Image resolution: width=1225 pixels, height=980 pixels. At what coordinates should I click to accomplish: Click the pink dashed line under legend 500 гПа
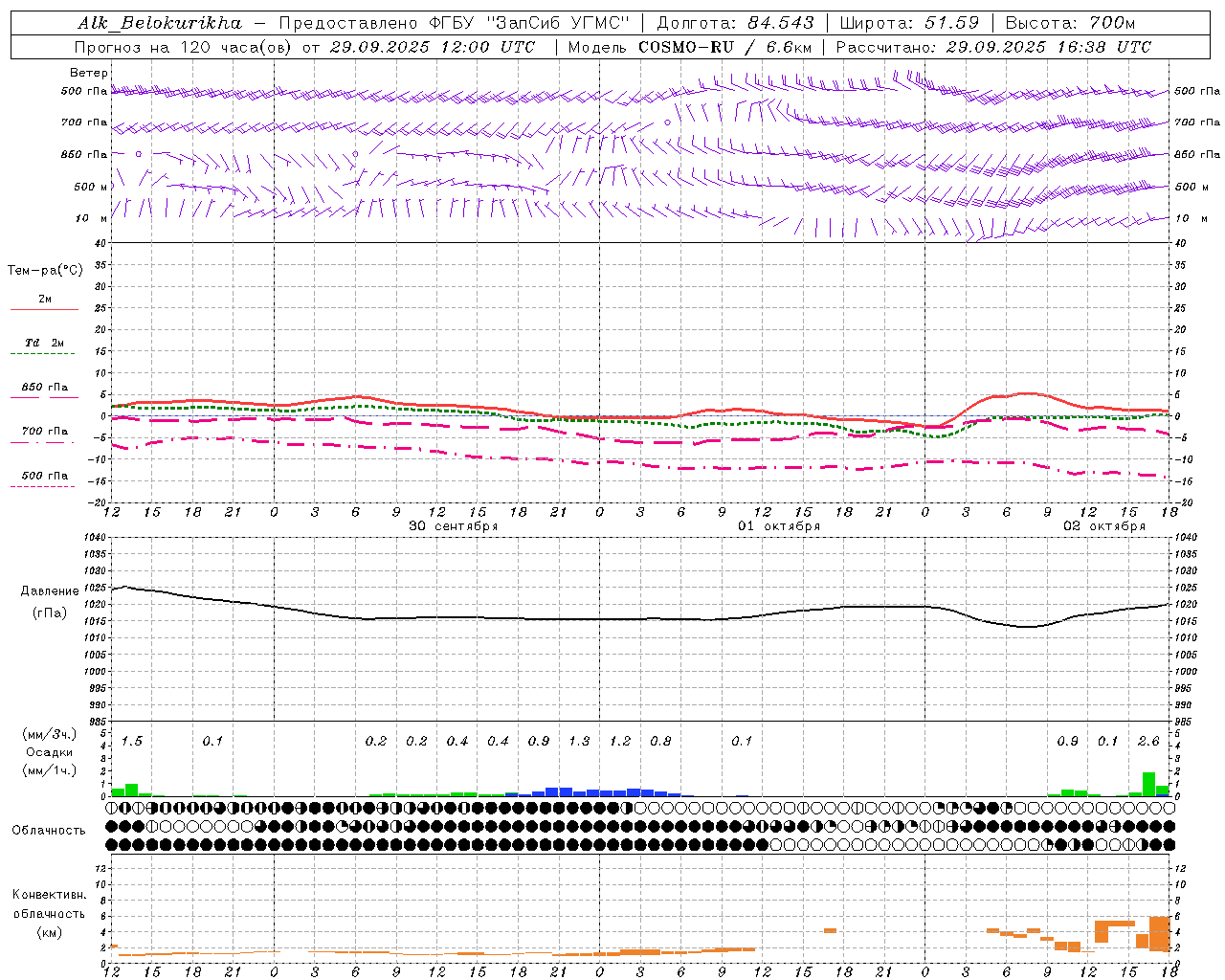[x=42, y=486]
